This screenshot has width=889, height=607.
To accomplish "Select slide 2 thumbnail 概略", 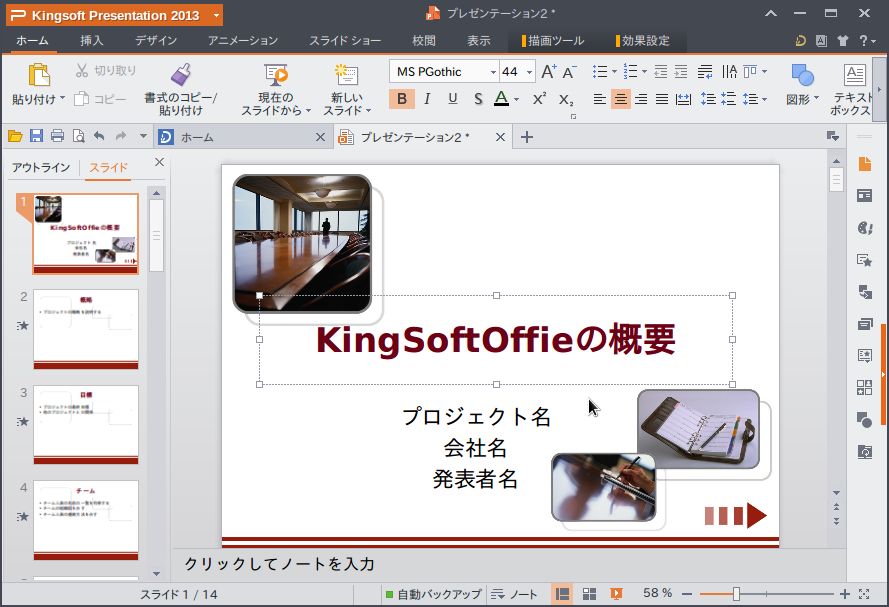I will tap(86, 329).
